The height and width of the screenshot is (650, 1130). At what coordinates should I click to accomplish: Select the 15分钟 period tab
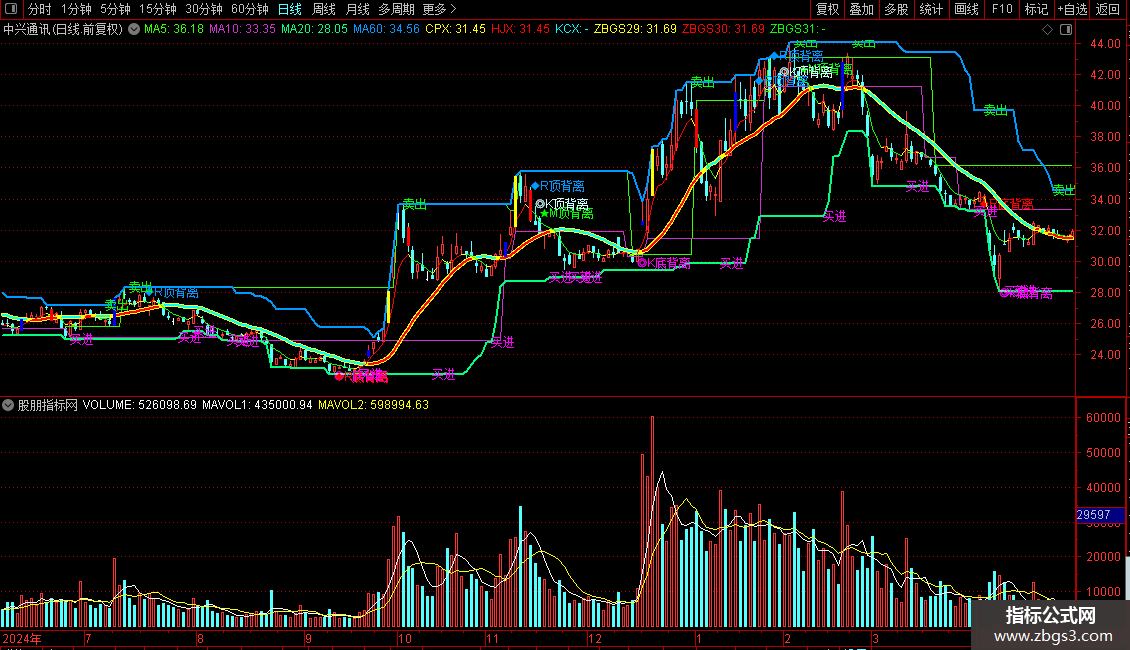158,9
